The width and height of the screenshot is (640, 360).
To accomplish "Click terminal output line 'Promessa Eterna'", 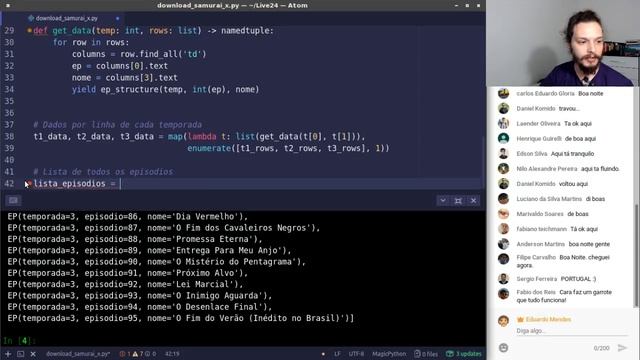I will [135, 239].
